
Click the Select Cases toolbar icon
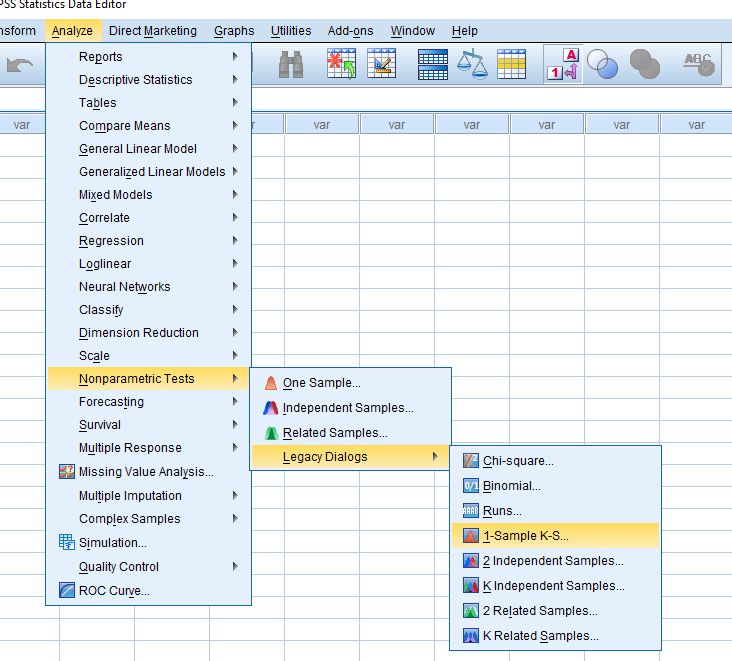[511, 64]
